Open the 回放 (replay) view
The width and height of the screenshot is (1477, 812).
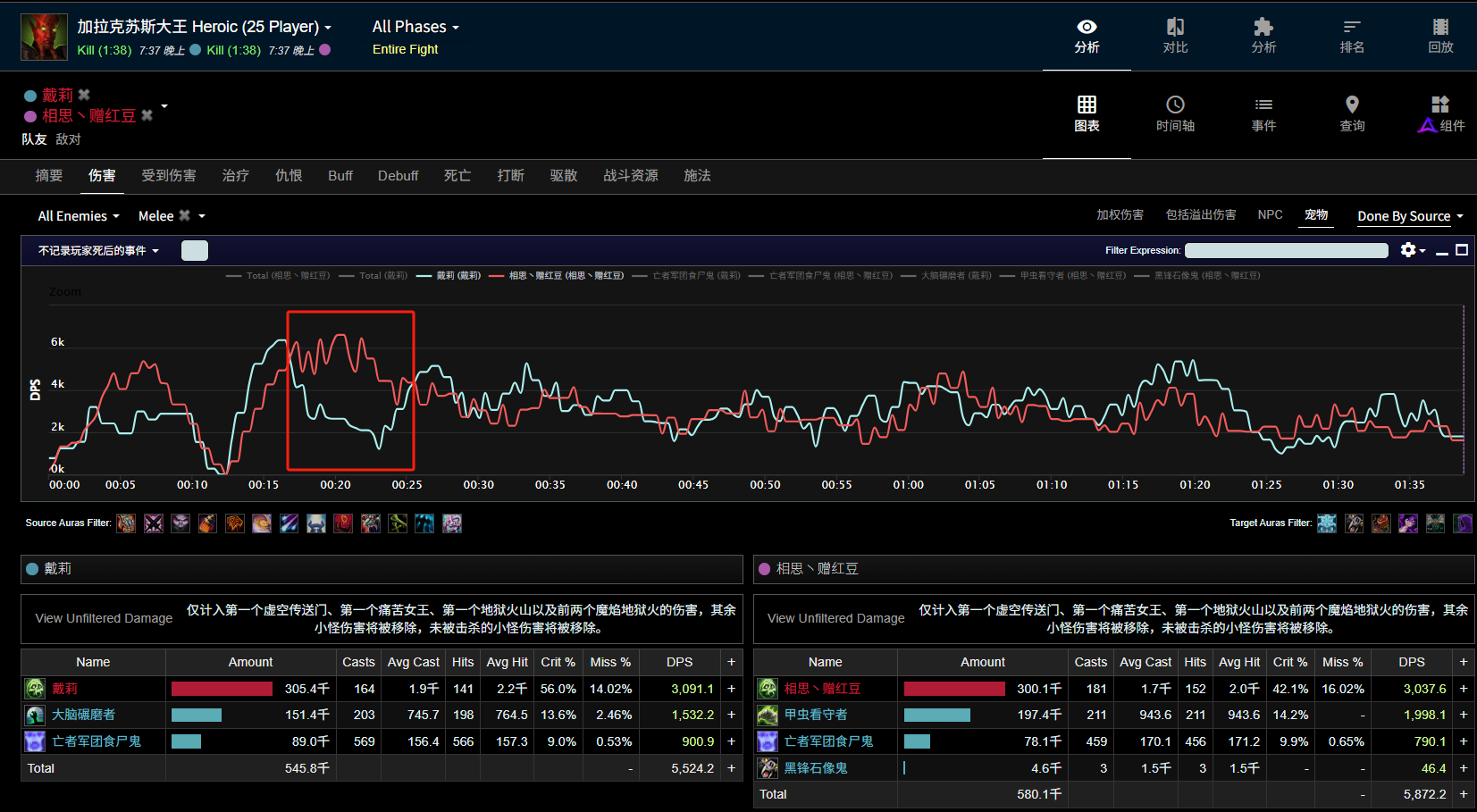point(1439,36)
